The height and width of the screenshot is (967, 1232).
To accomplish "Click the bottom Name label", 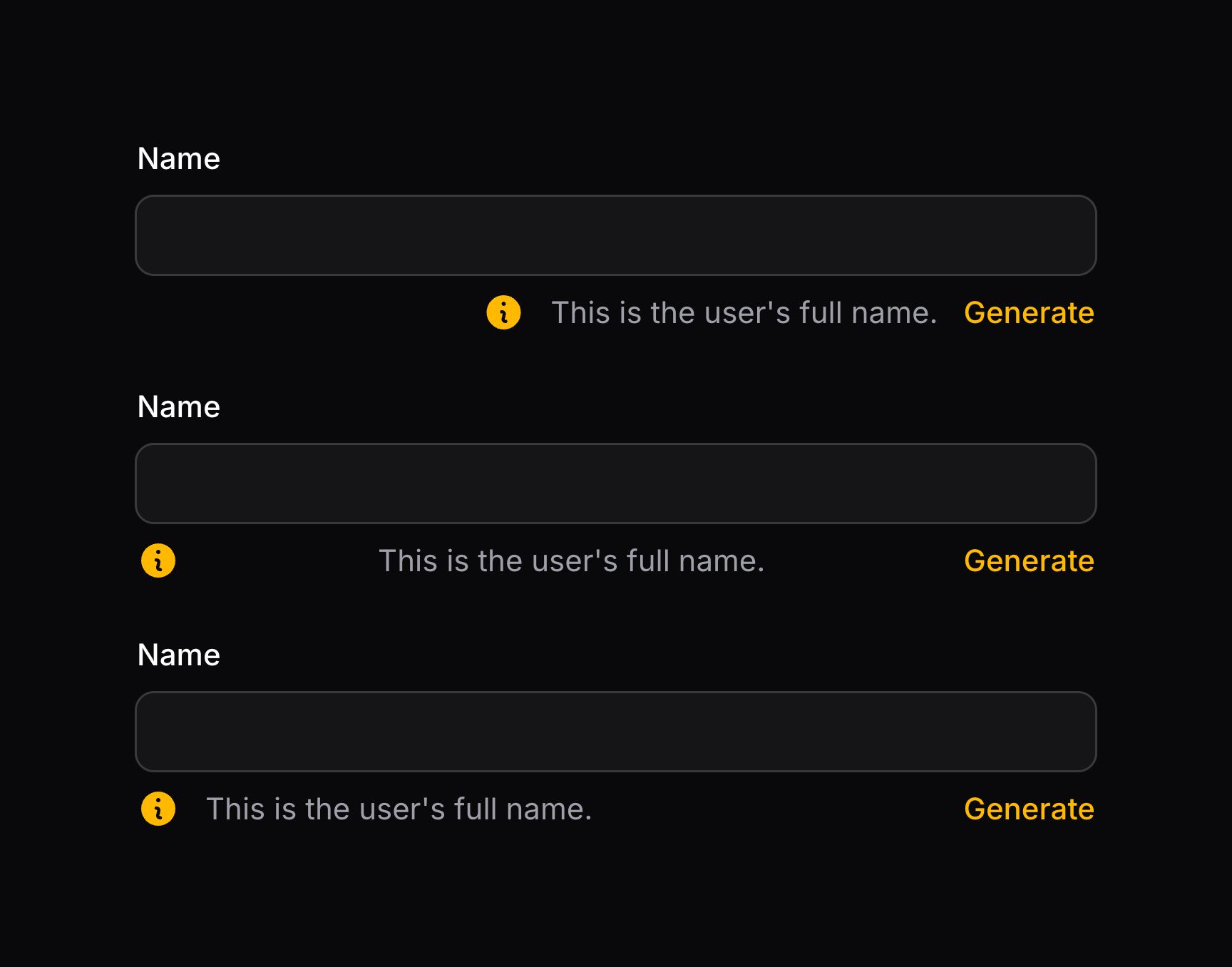I will [178, 655].
